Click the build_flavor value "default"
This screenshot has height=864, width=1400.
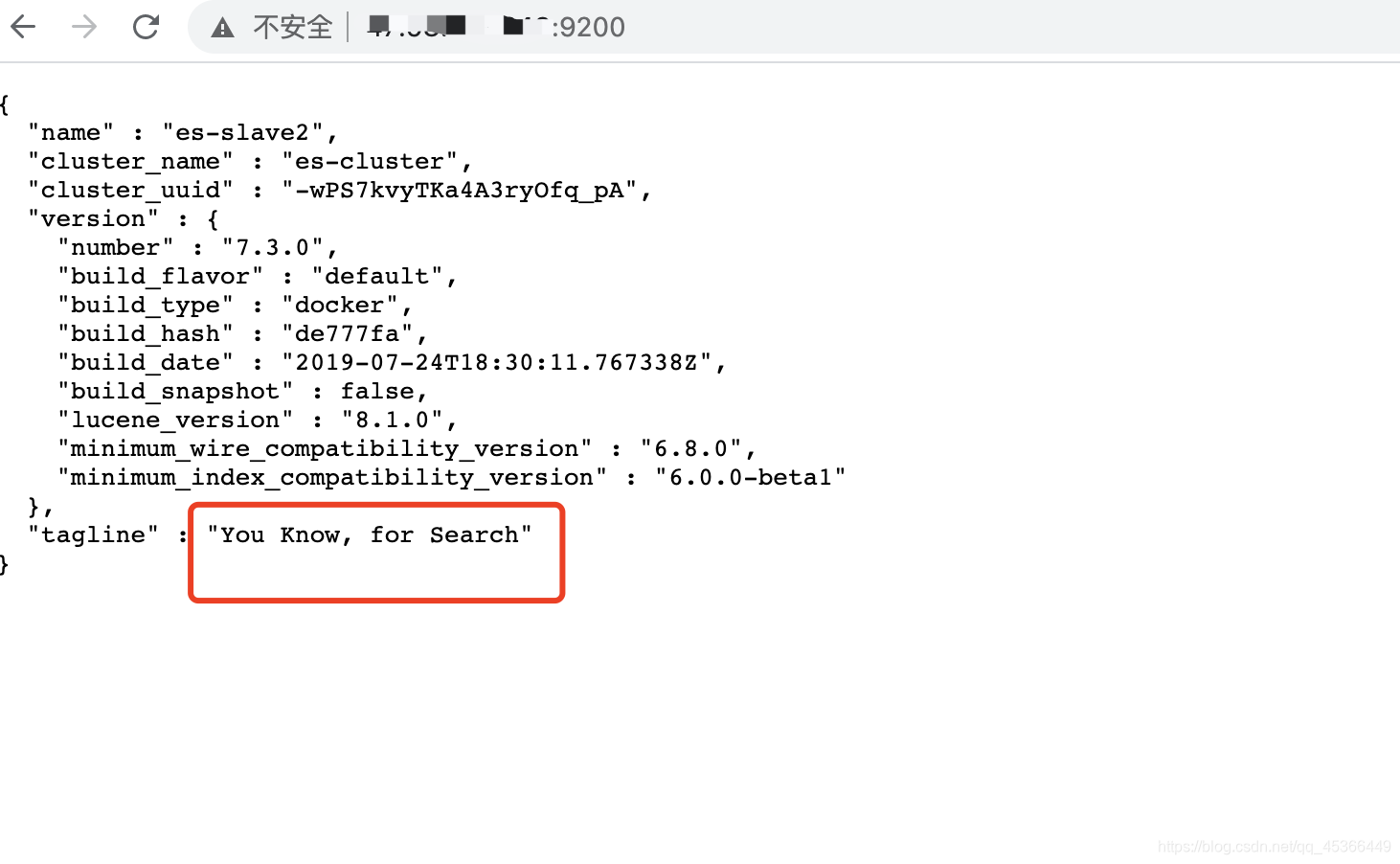tap(377, 276)
